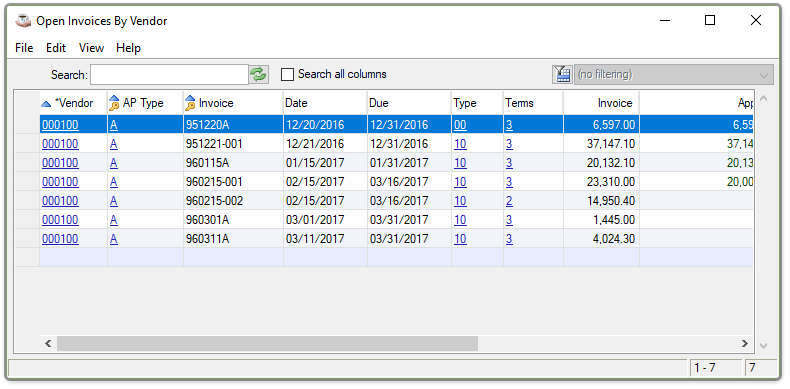The width and height of the screenshot is (790, 389).
Task: Click the Open Invoices app title icon
Action: [x=23, y=21]
